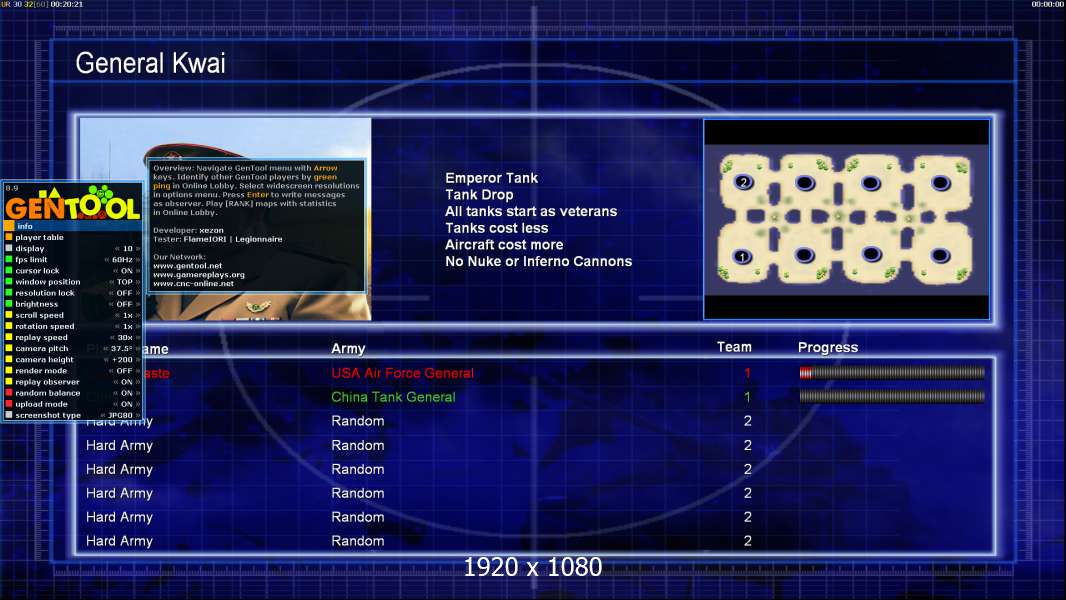
Task: Toggle resolution lock OFF value
Action: click(124, 293)
